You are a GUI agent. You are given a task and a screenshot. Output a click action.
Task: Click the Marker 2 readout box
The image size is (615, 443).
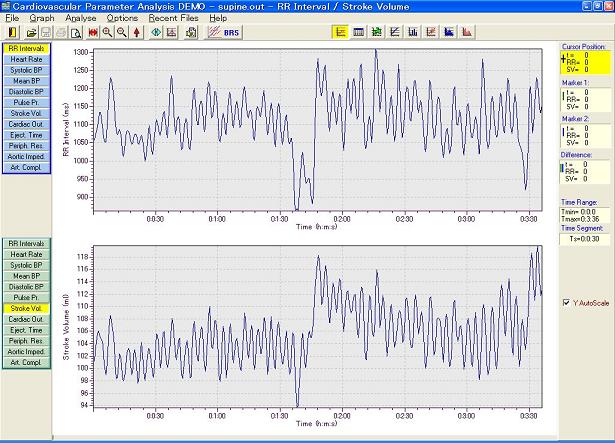pyautogui.click(x=585, y=135)
